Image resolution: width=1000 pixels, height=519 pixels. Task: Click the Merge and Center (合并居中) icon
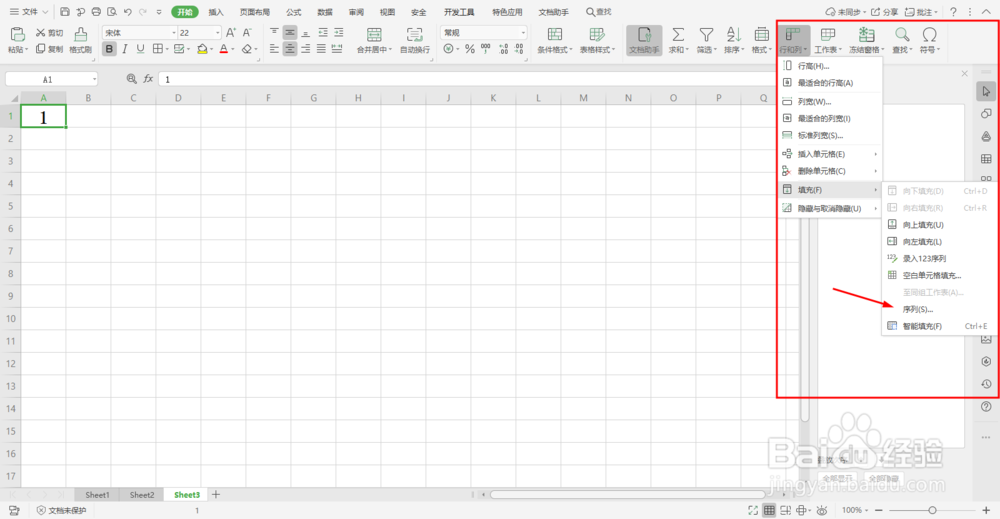[x=374, y=34]
